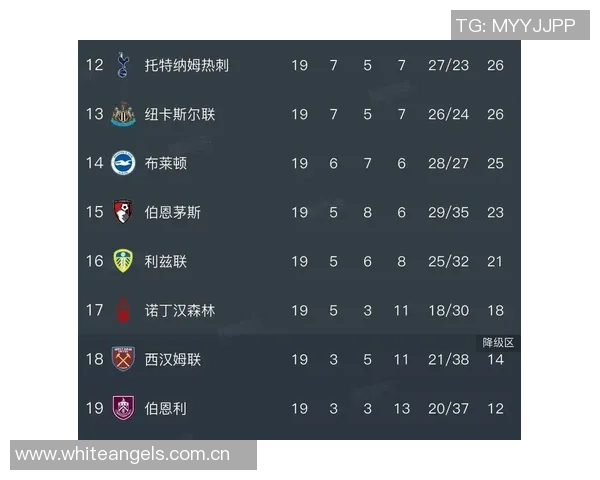Viewport: 600px width, 480px height.
Task: Click the Burnley club crest
Action: pyautogui.click(x=123, y=408)
